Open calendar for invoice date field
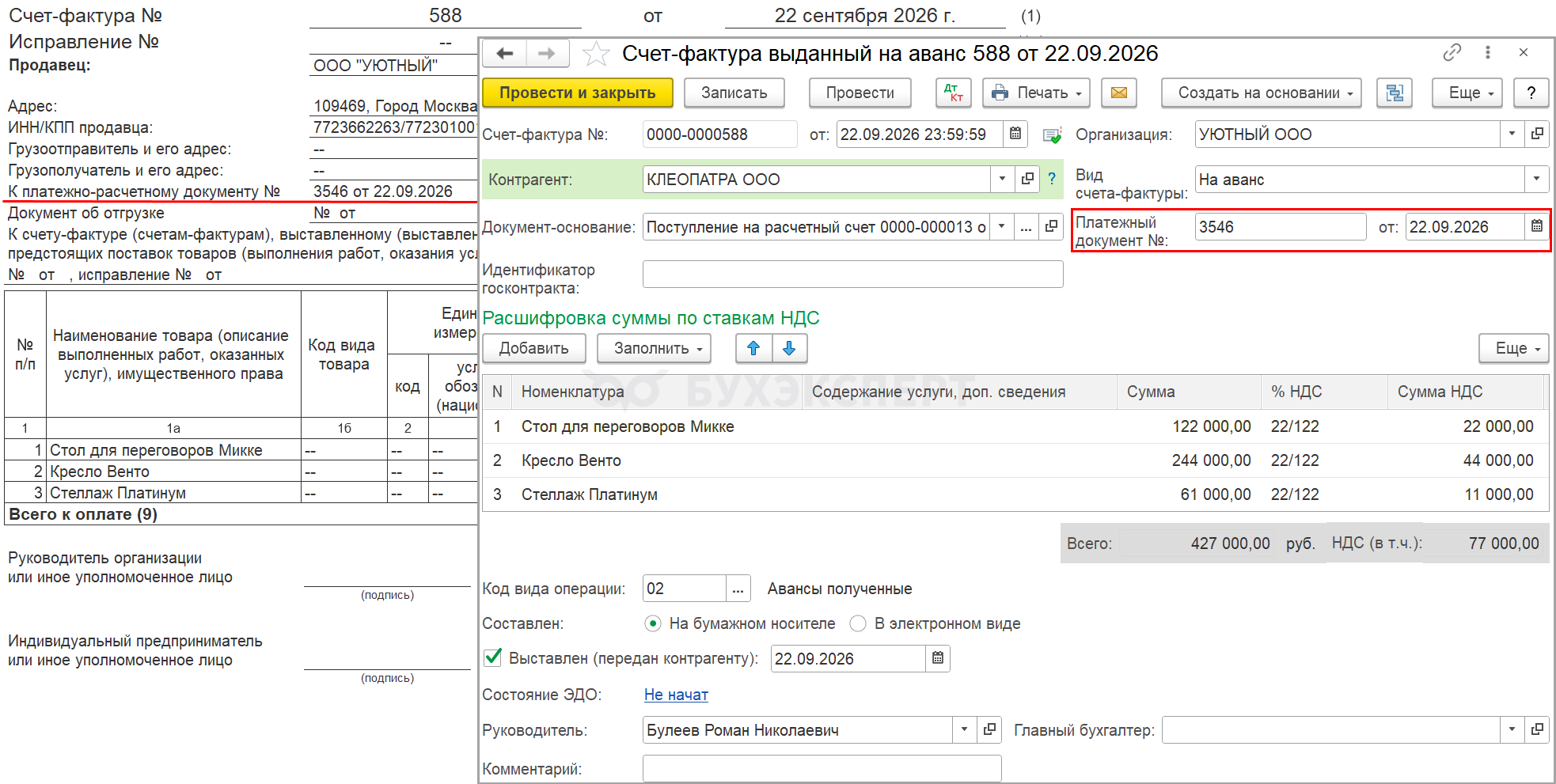Viewport: 1556px width, 784px height. [1015, 134]
